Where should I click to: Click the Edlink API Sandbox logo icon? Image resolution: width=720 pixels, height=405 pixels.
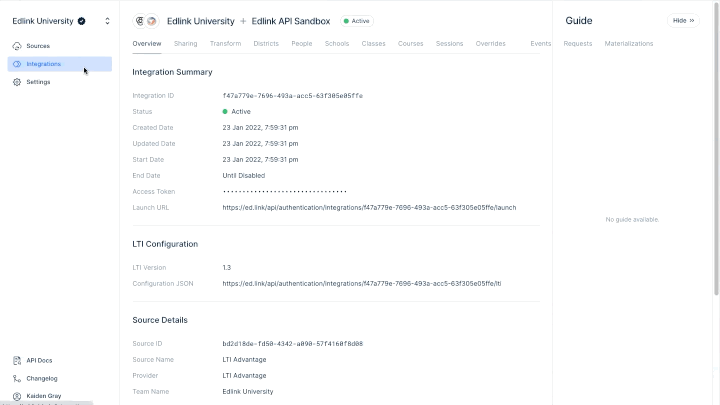(x=152, y=21)
